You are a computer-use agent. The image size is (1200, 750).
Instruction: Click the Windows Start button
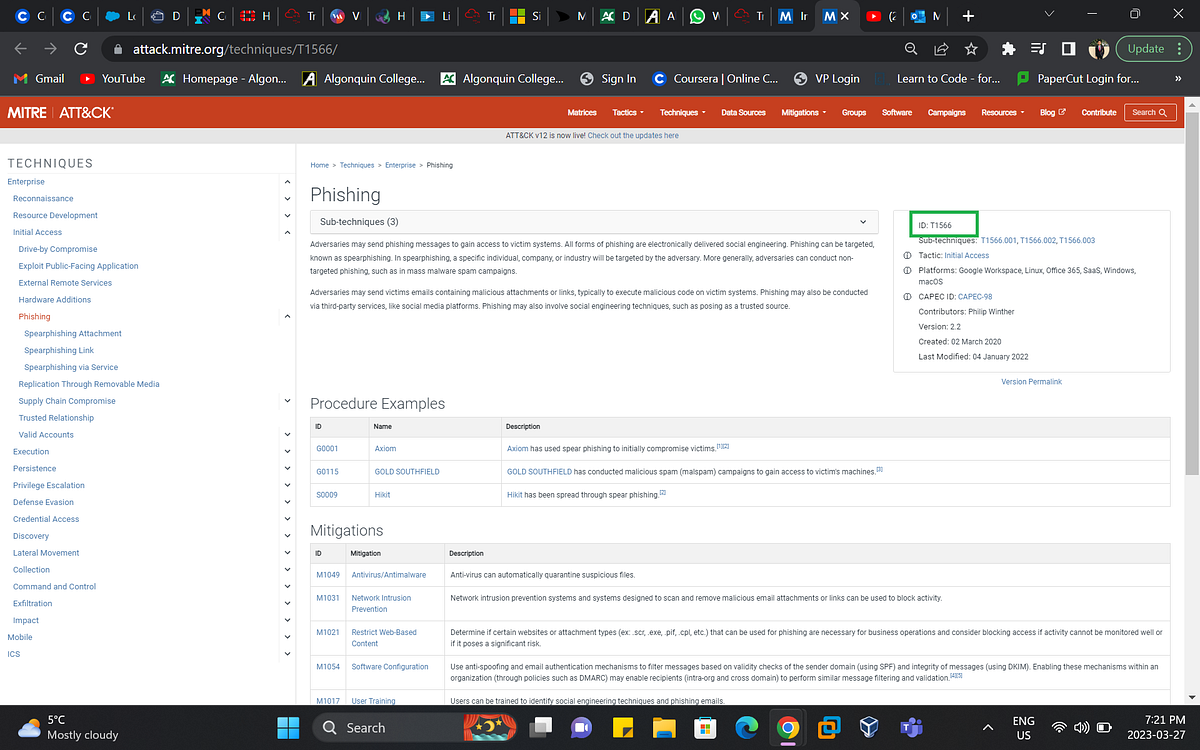pyautogui.click(x=288, y=727)
